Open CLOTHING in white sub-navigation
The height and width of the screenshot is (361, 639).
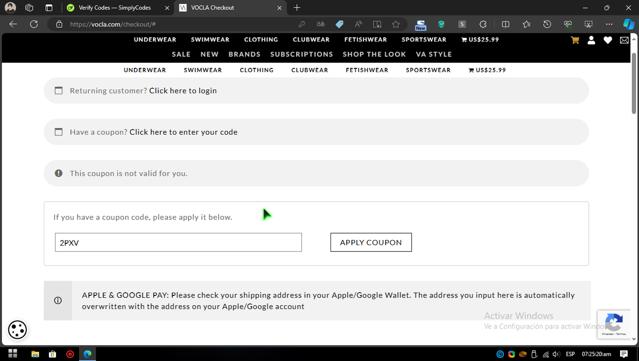[256, 70]
